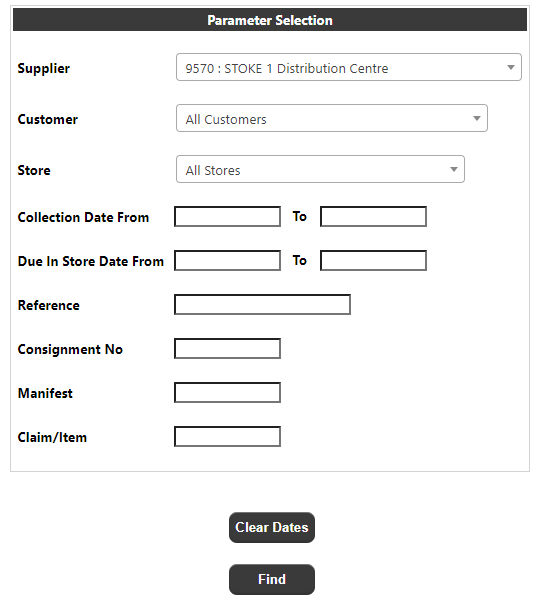Click the Claim/Item label text

(x=52, y=437)
